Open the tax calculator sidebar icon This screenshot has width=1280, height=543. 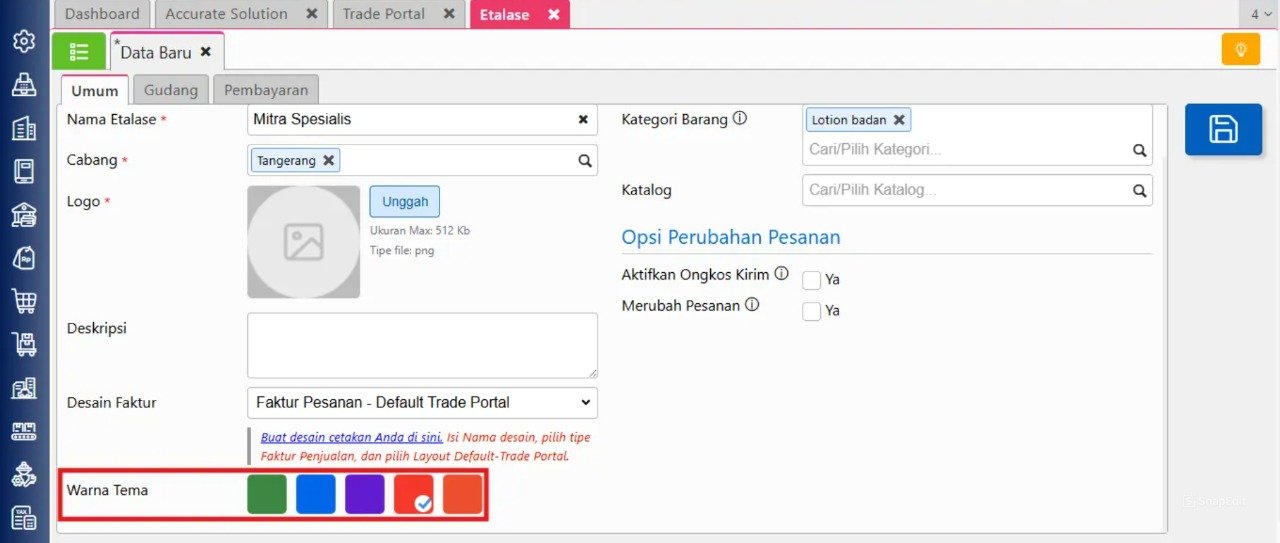click(24, 518)
